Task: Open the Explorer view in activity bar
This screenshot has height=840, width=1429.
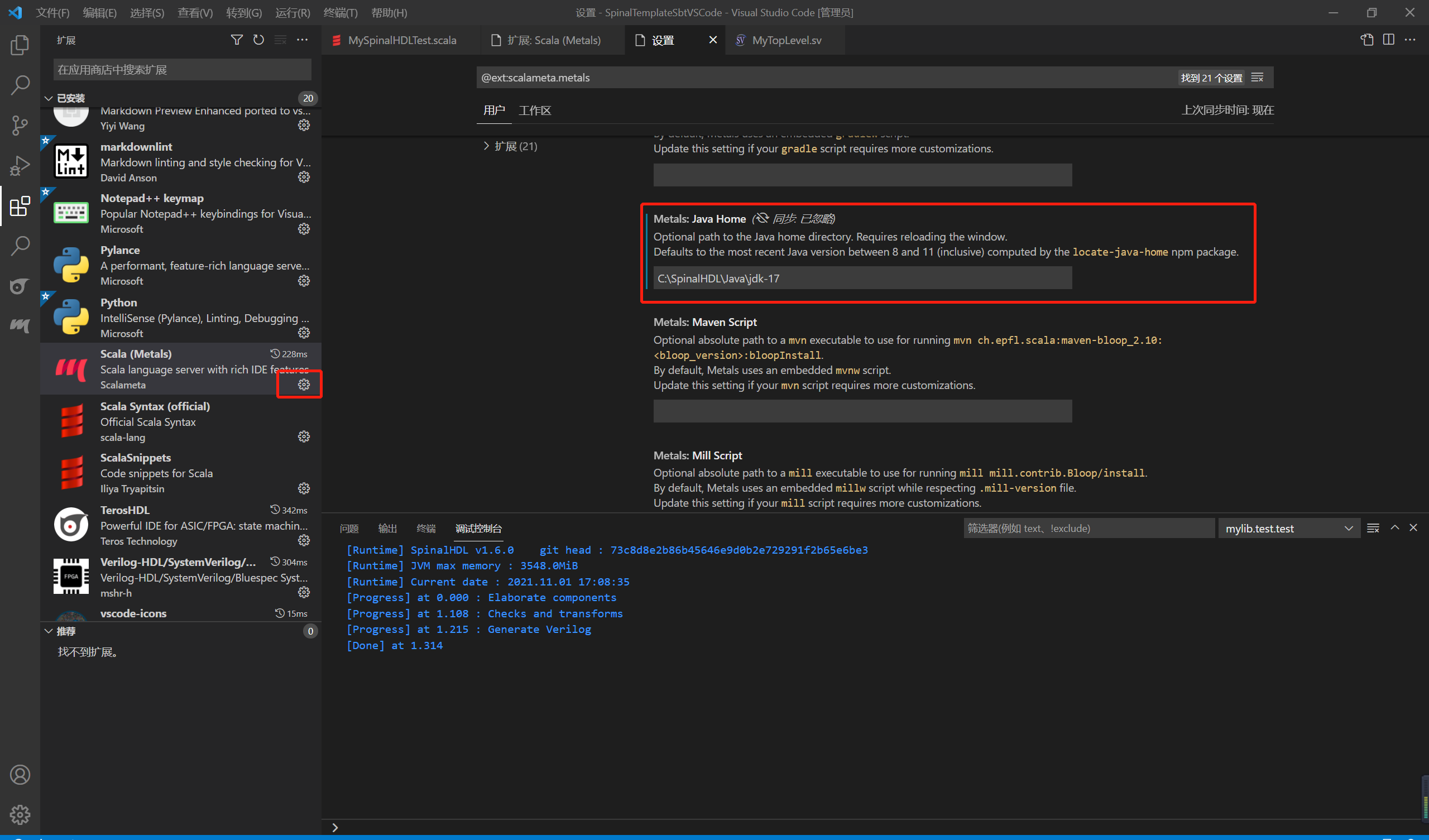Action: [20, 45]
